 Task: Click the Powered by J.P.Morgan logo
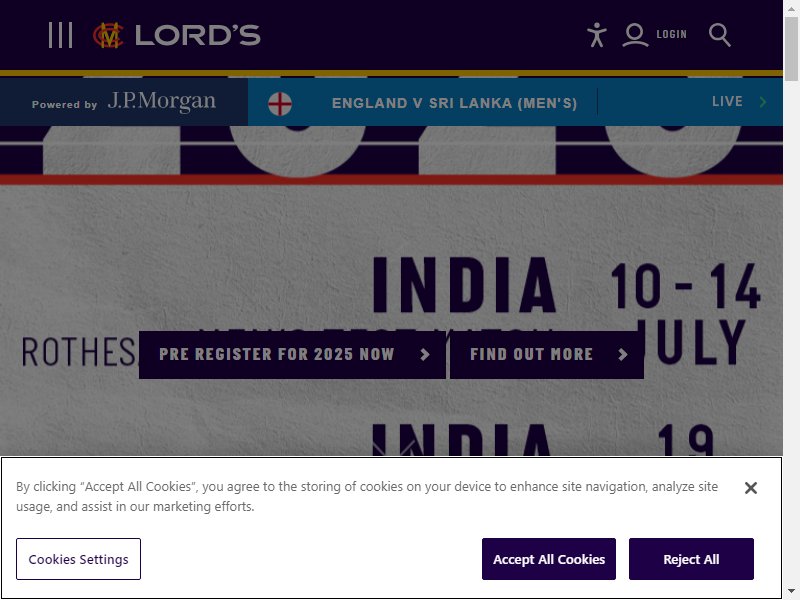pos(124,102)
